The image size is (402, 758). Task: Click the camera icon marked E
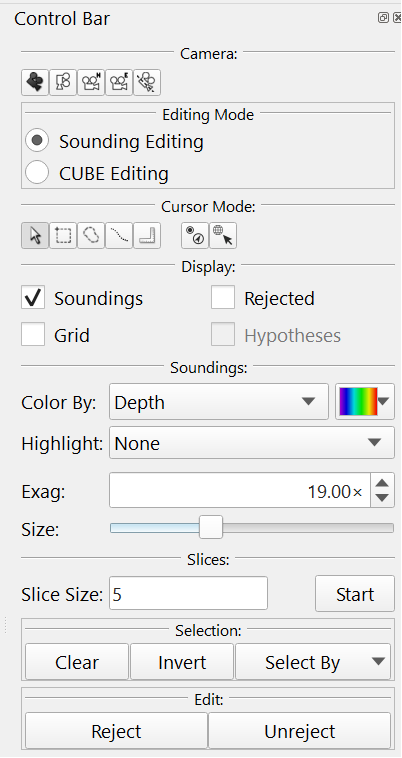pos(119,82)
